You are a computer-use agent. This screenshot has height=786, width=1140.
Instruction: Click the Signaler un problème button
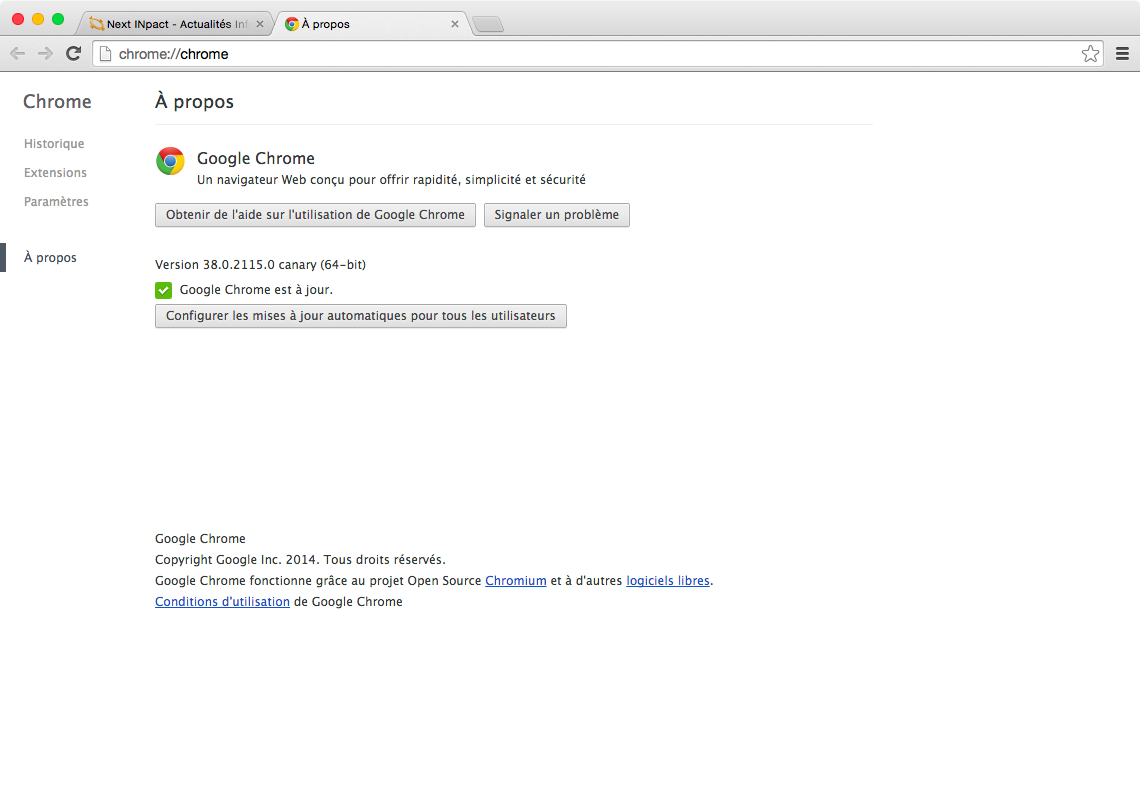(556, 215)
